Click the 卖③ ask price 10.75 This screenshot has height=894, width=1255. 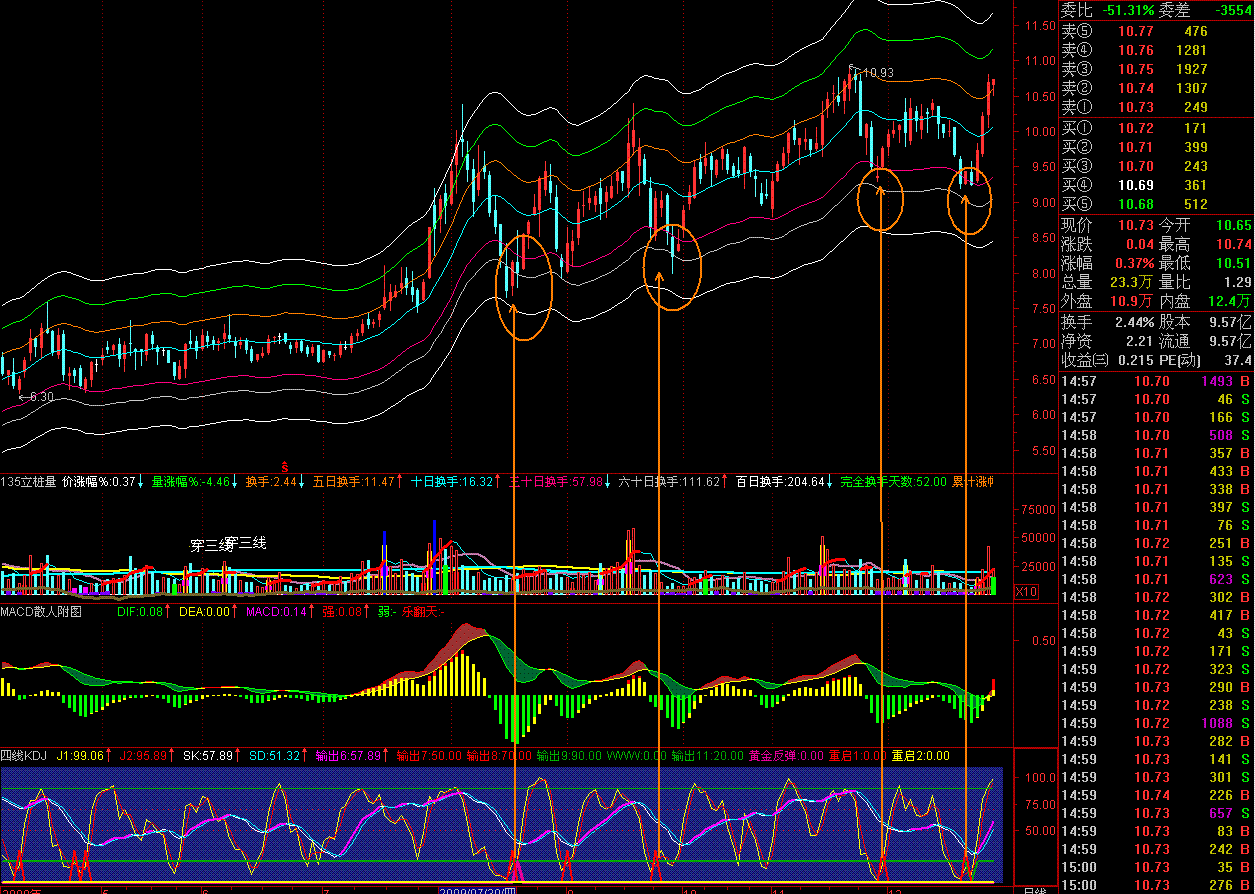pos(1136,69)
